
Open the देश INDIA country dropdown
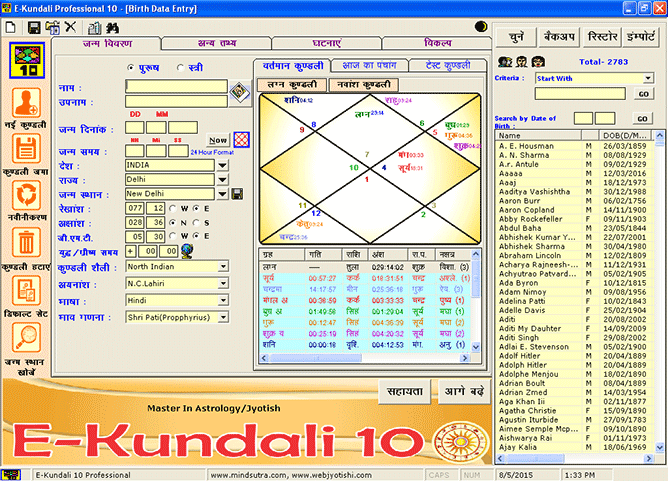222,165
